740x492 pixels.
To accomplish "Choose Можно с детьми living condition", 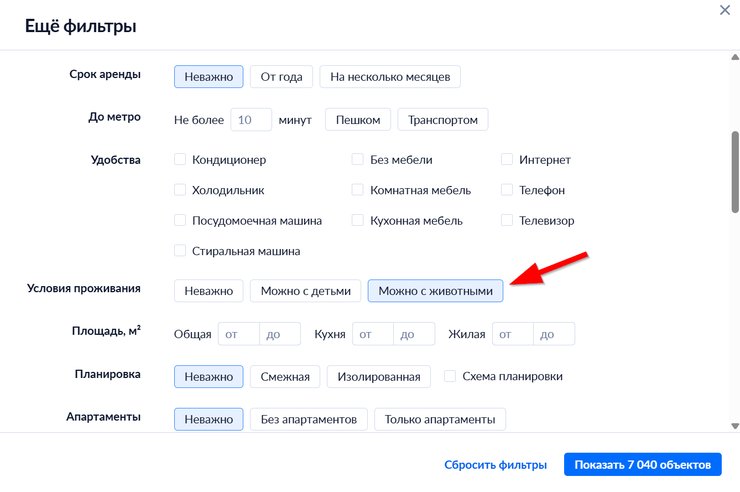I will tap(305, 291).
